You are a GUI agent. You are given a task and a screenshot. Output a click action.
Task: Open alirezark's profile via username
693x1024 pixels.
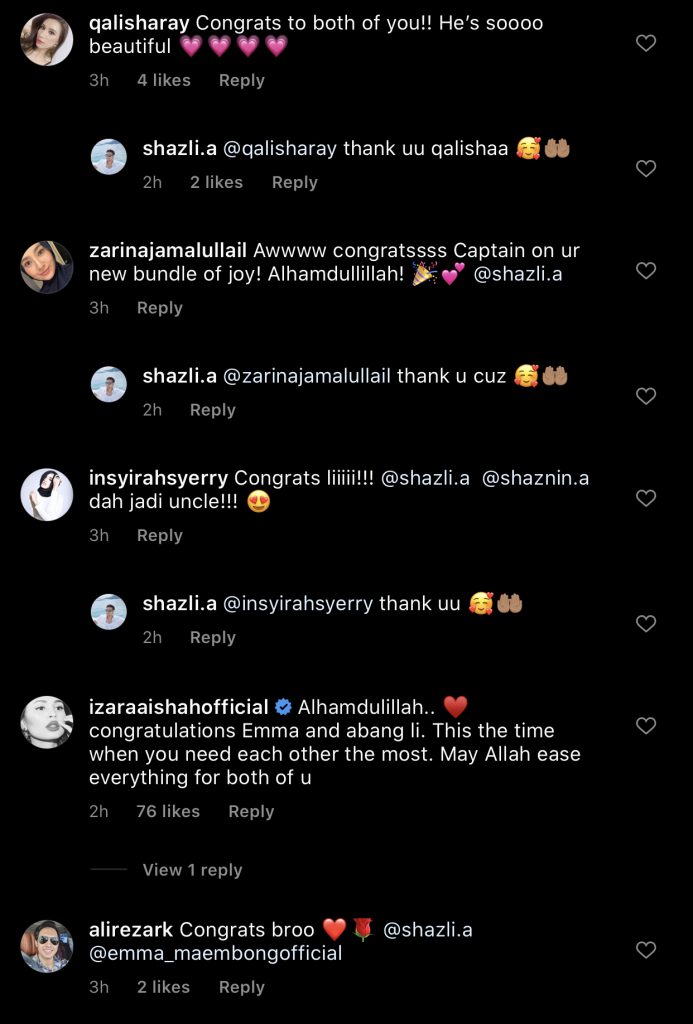click(131, 930)
